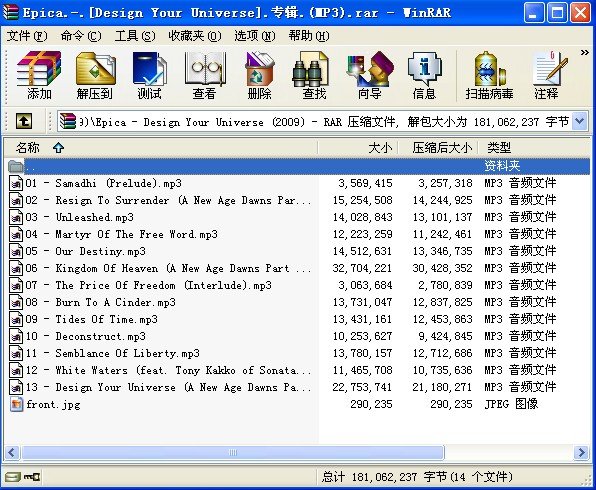Screen dimensions: 596x490
Task: Sort by the 名称 column header
Action: [160, 147]
